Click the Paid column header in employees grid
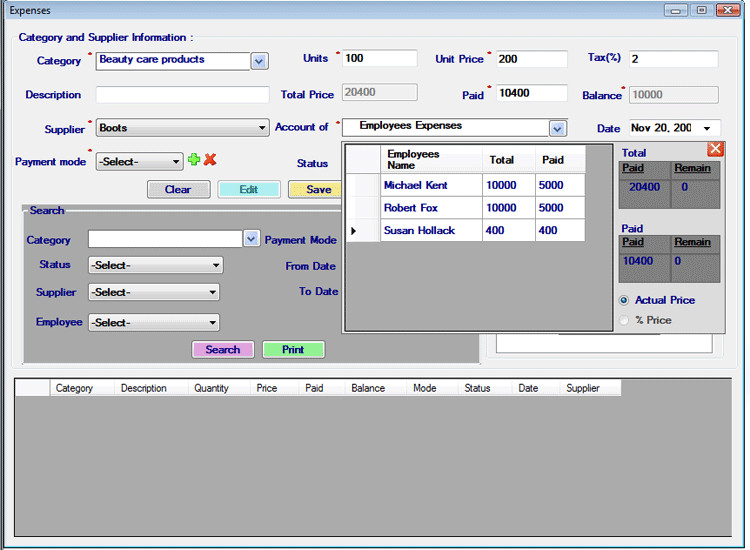This screenshot has height=550, width=750. click(560, 160)
